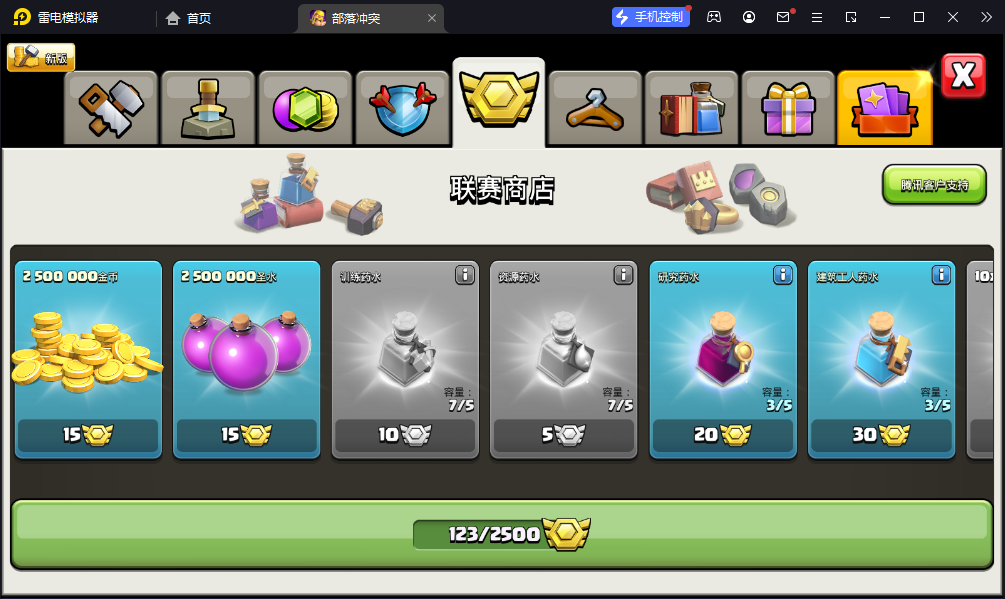Open the blue shield protection tab
Screen dimensions: 1005x599
pos(402,108)
